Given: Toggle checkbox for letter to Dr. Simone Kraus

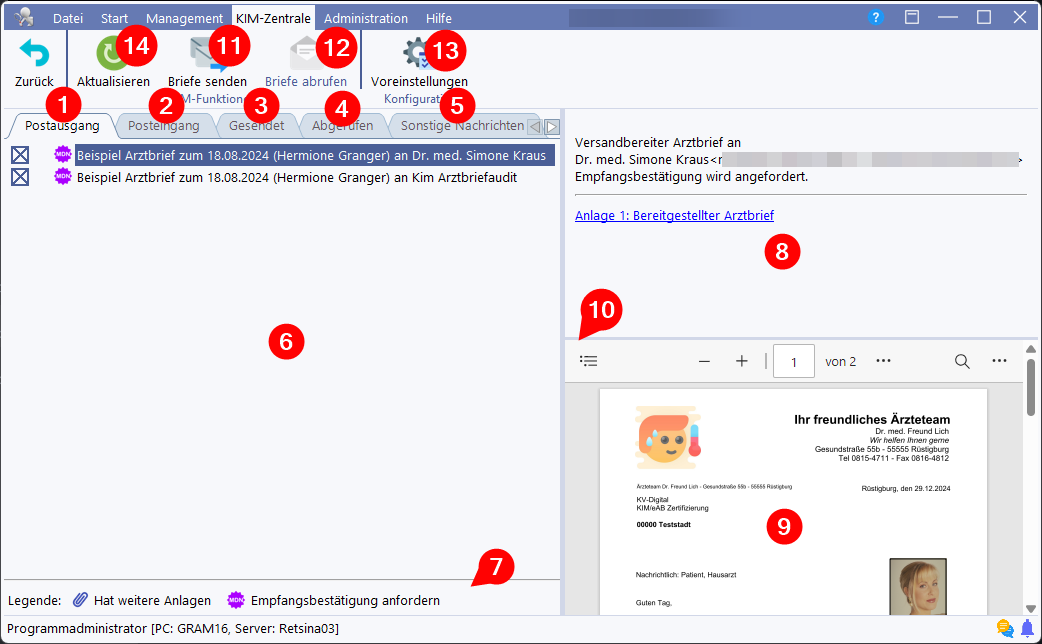Looking at the screenshot, I should 20,155.
